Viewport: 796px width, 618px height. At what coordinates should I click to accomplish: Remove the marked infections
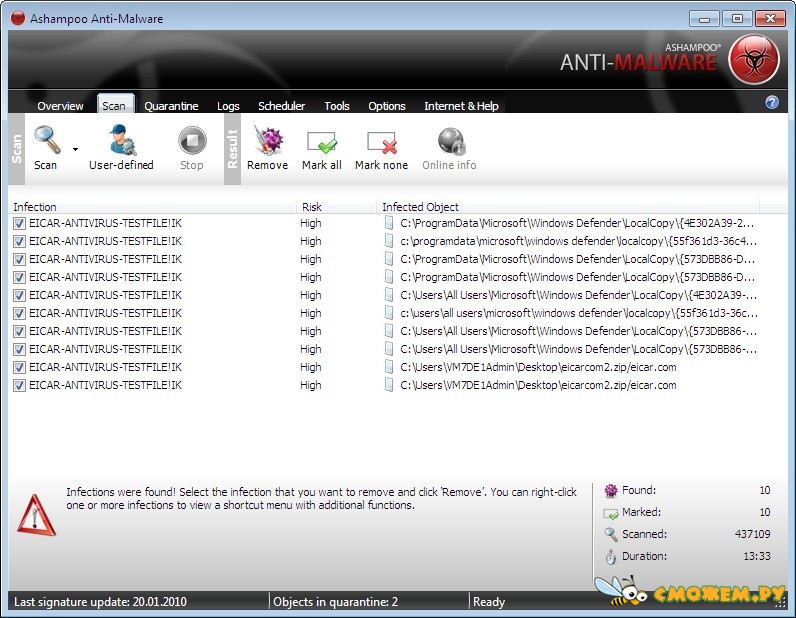268,148
